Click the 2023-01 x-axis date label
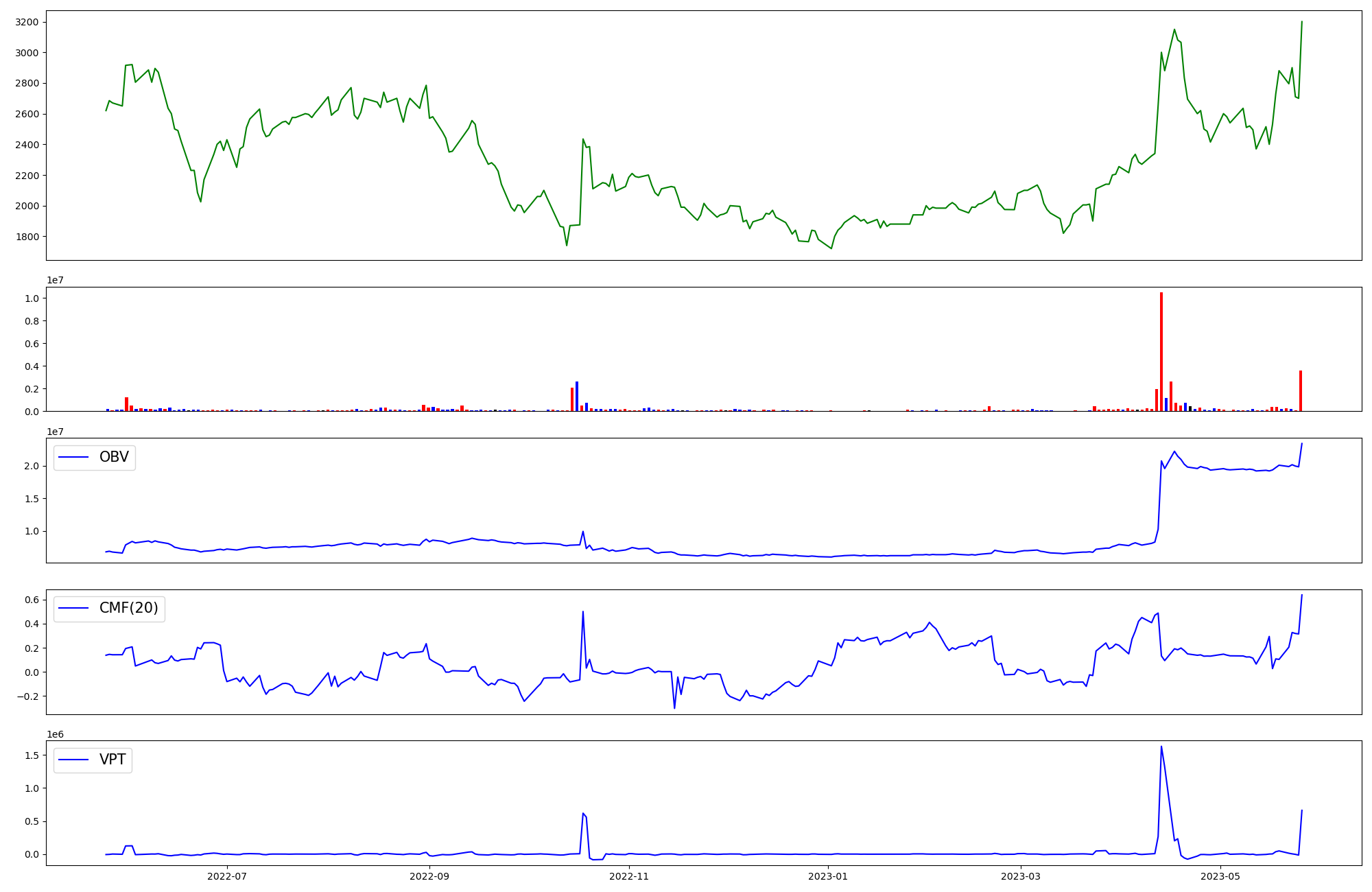Viewport: 1372px width, 892px height. tap(828, 876)
